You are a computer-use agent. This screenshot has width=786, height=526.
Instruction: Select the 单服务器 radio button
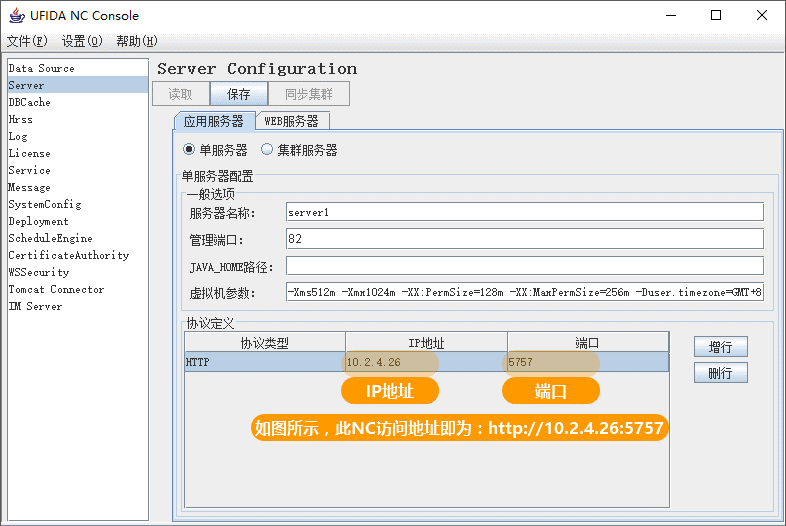189,150
